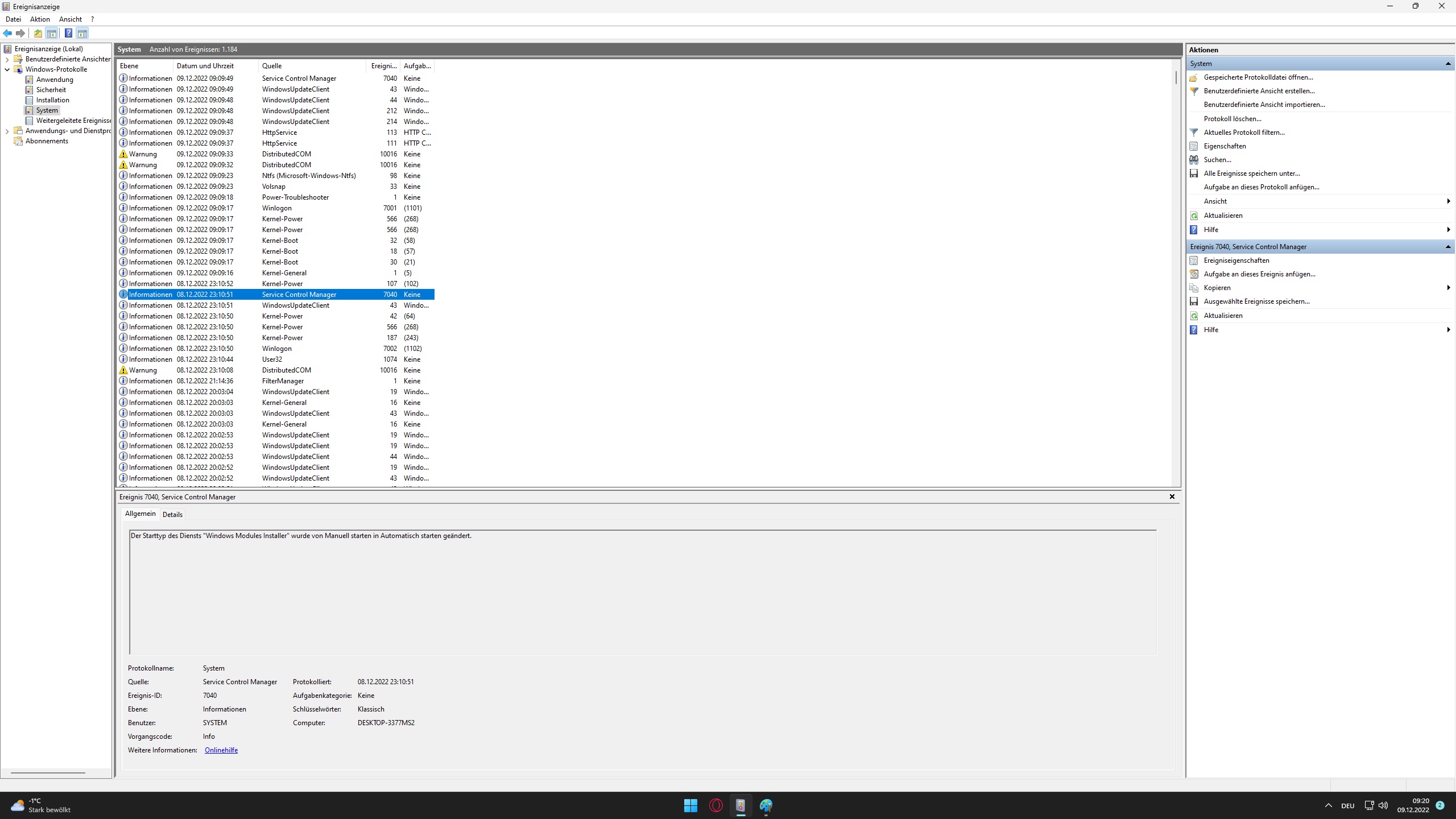Click the filter funnel icon for current log

[x=1194, y=133]
